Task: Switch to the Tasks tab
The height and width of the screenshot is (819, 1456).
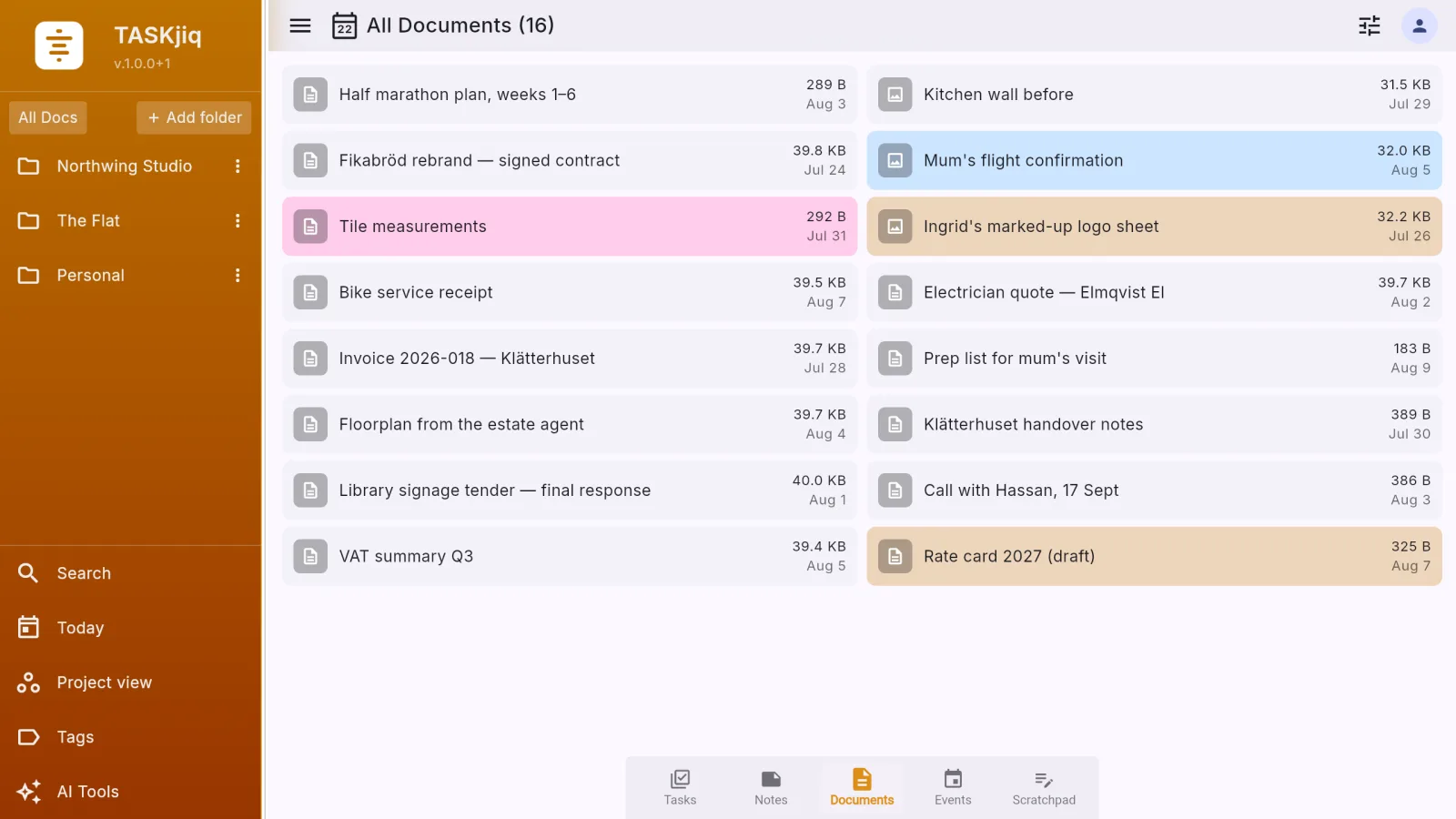Action: pyautogui.click(x=680, y=788)
